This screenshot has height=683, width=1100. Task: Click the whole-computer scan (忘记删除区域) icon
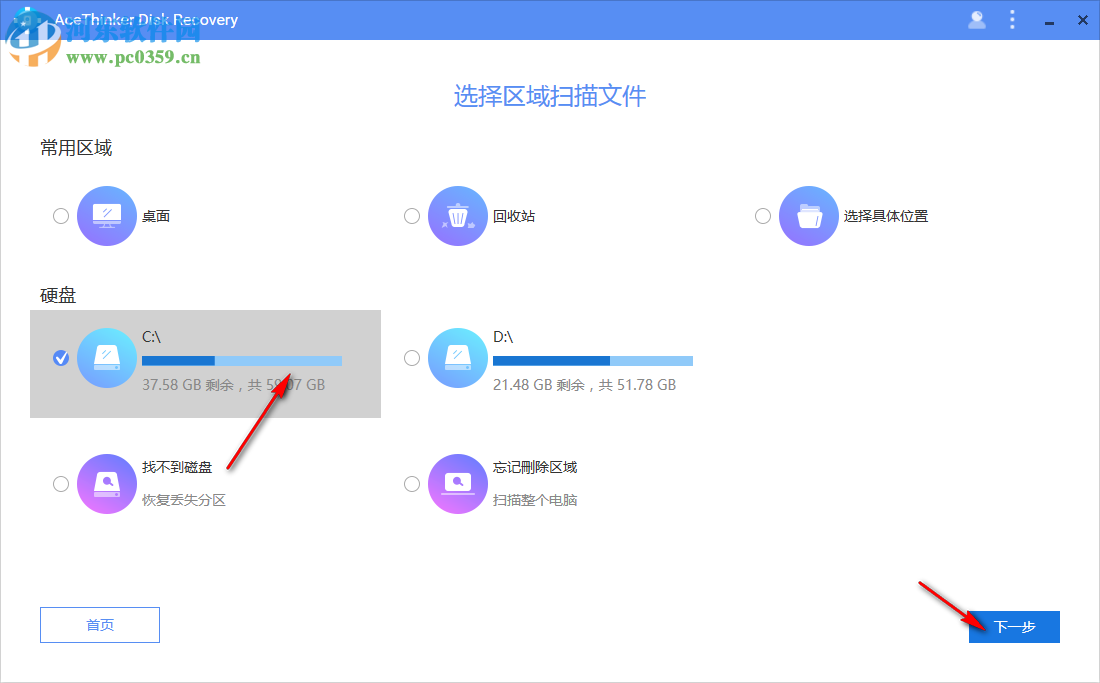click(458, 484)
